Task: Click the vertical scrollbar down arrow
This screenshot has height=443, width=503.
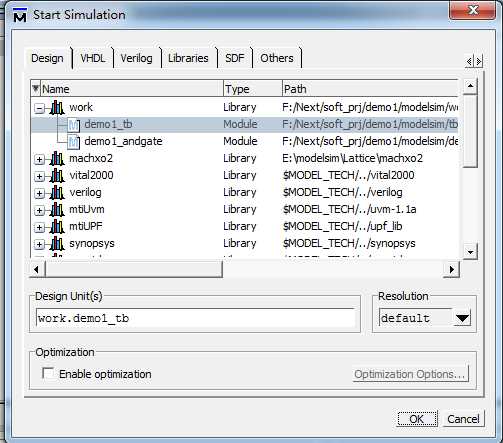Action: pos(470,252)
